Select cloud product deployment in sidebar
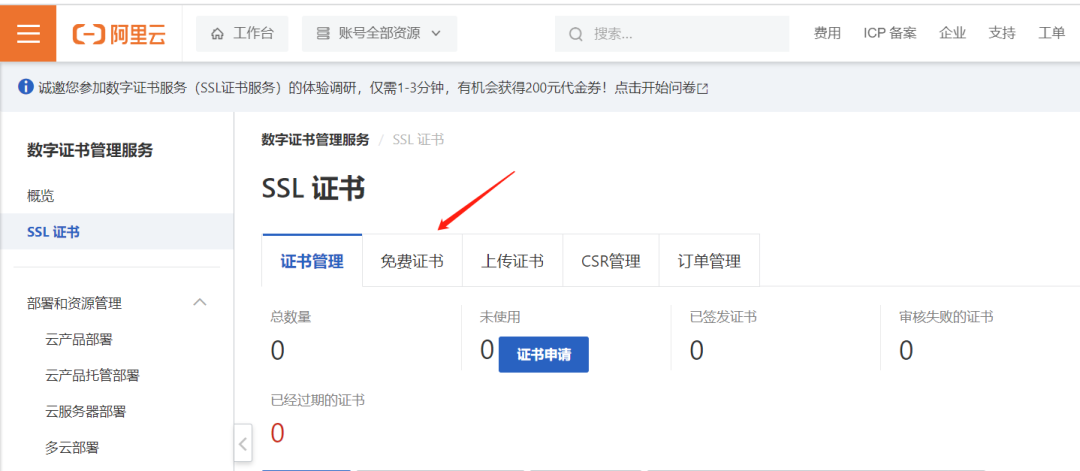Image resolution: width=1080 pixels, height=471 pixels. click(x=79, y=340)
